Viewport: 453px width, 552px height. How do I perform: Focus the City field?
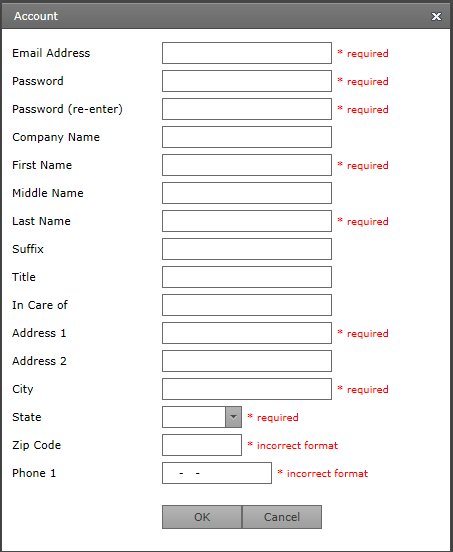coord(247,389)
